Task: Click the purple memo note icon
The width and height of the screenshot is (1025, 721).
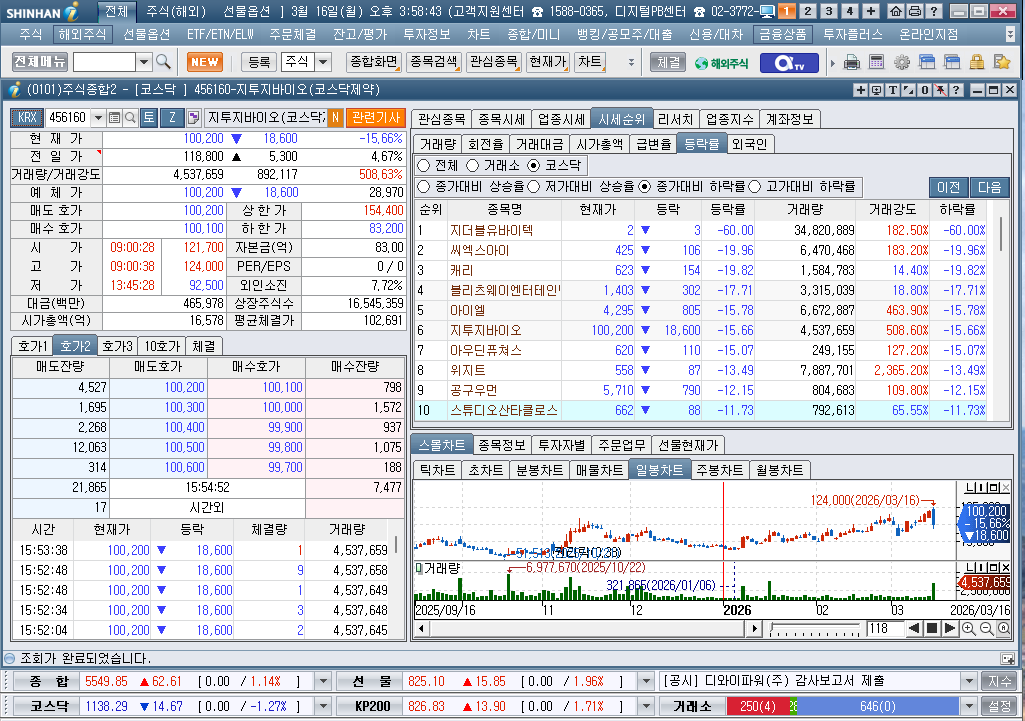Action: 193,118
